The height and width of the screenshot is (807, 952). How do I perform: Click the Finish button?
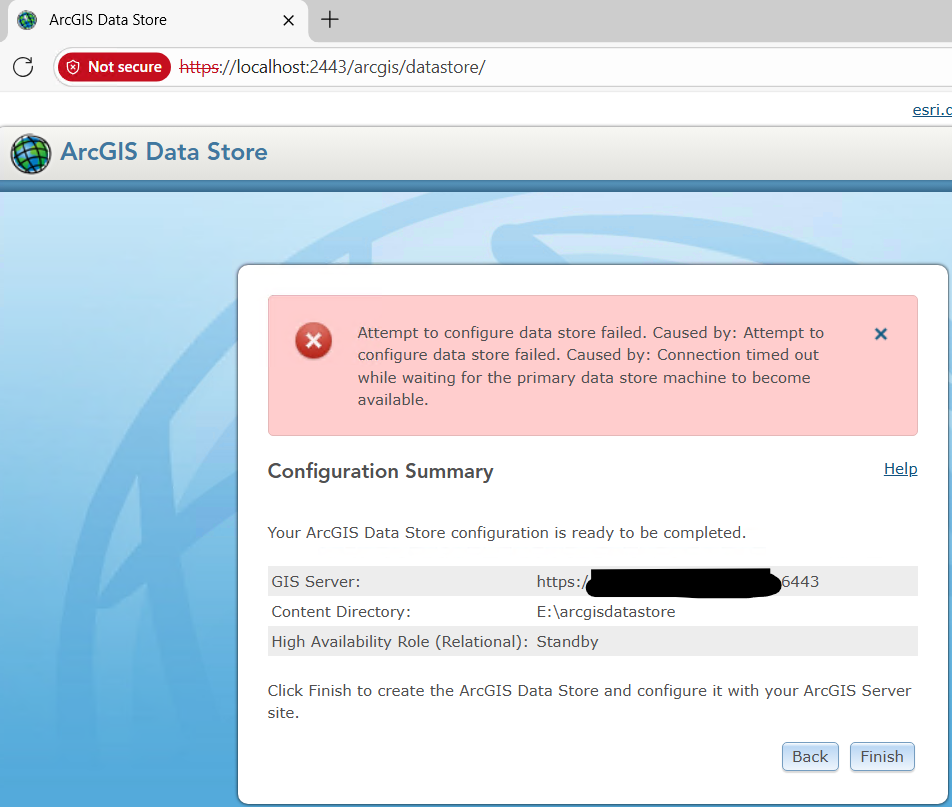tap(882, 757)
